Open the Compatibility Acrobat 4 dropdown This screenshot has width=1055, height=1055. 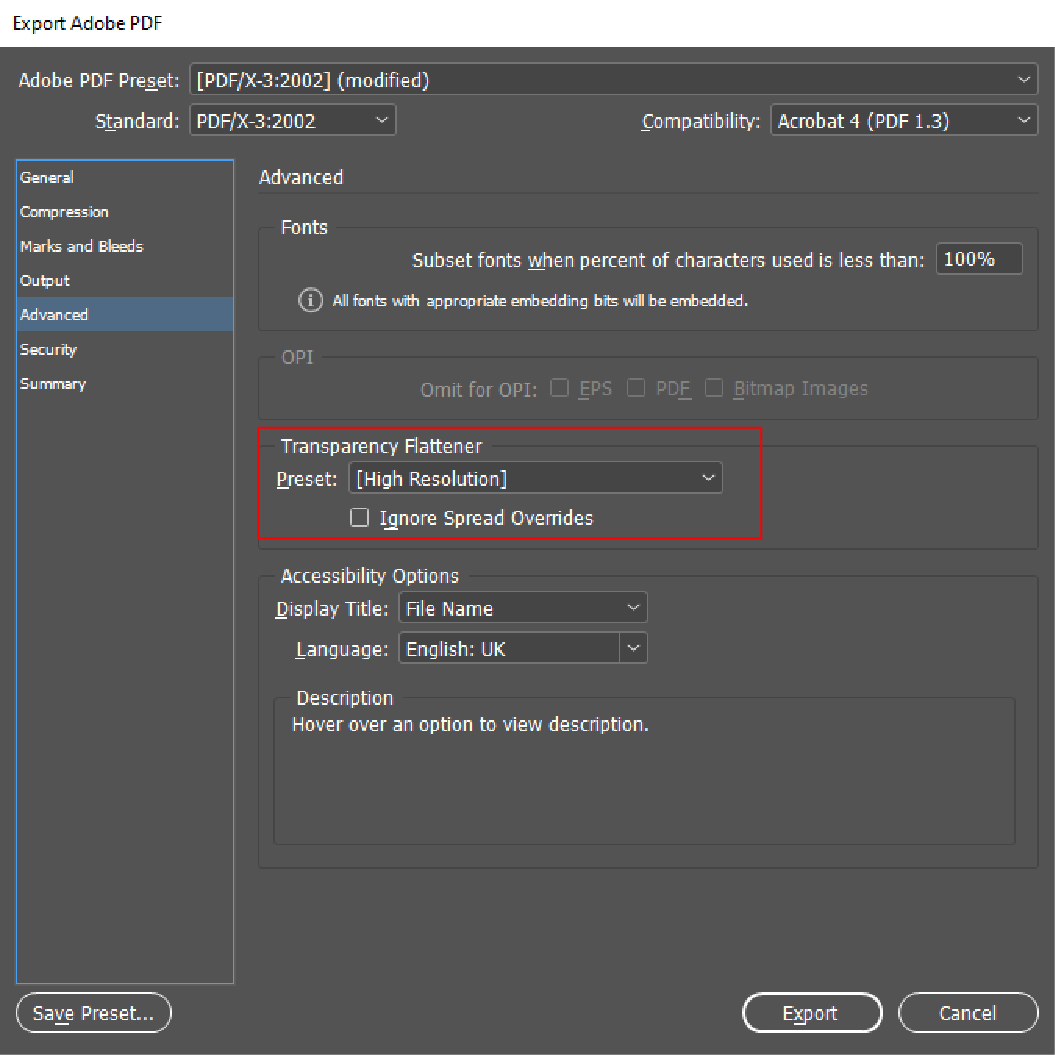click(x=904, y=121)
